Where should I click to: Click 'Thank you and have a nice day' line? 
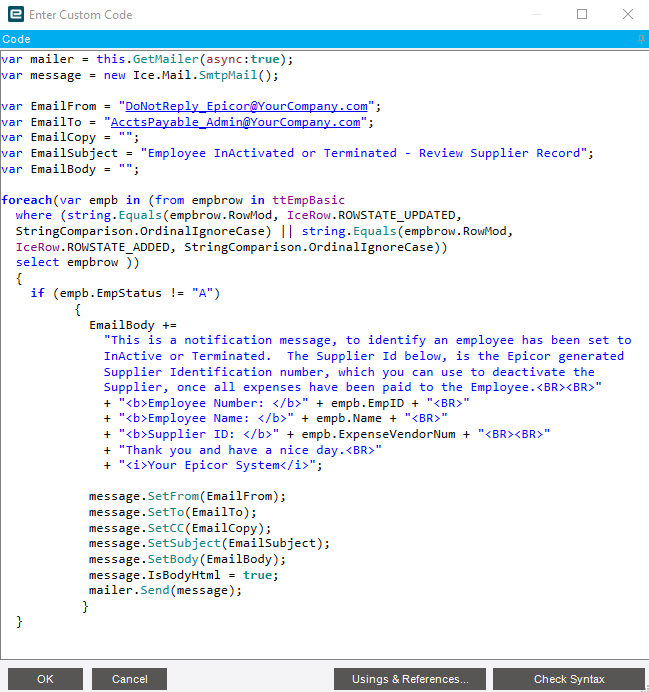click(x=243, y=450)
